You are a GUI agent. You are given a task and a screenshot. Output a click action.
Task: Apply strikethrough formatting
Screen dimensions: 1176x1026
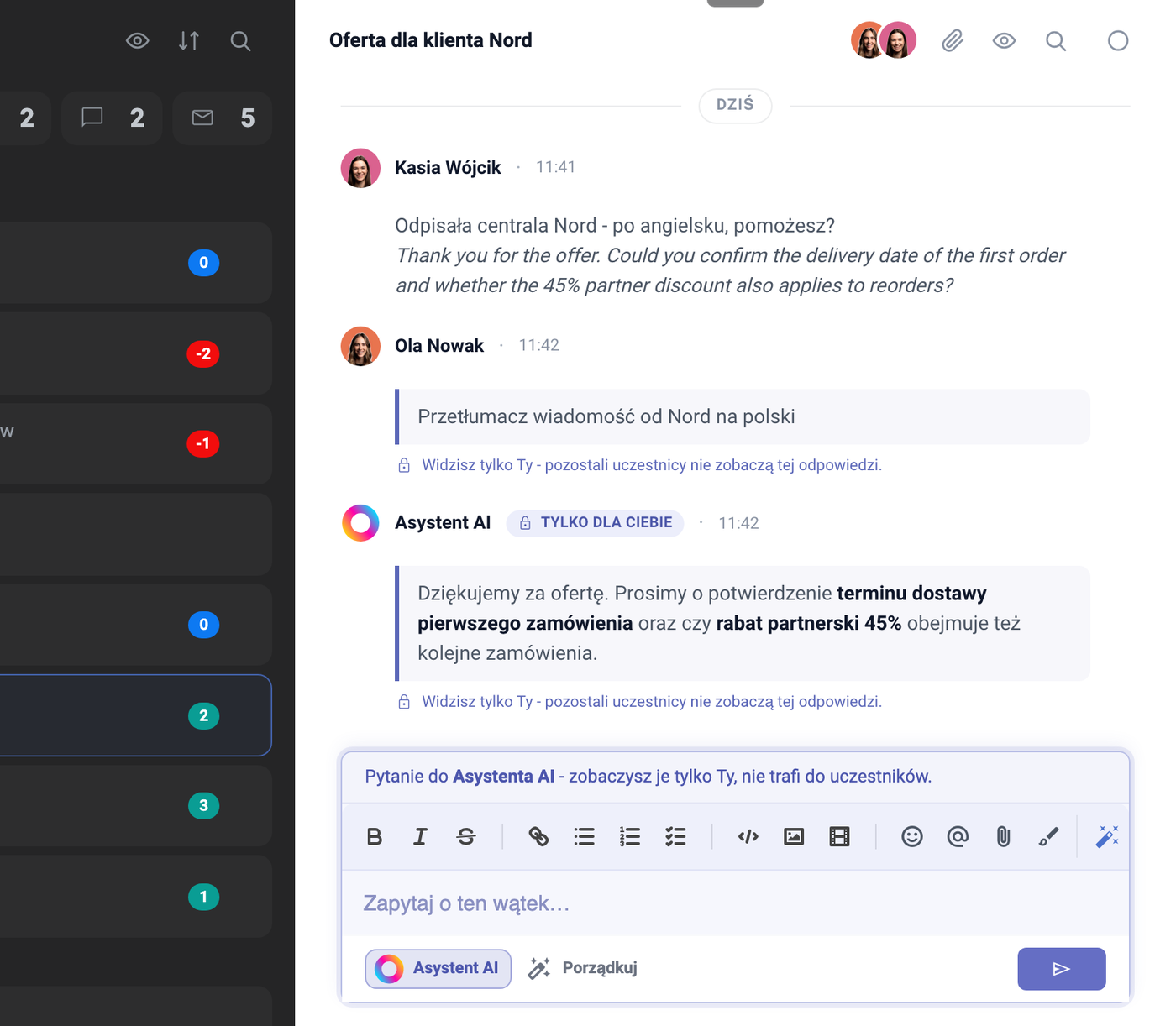point(466,836)
